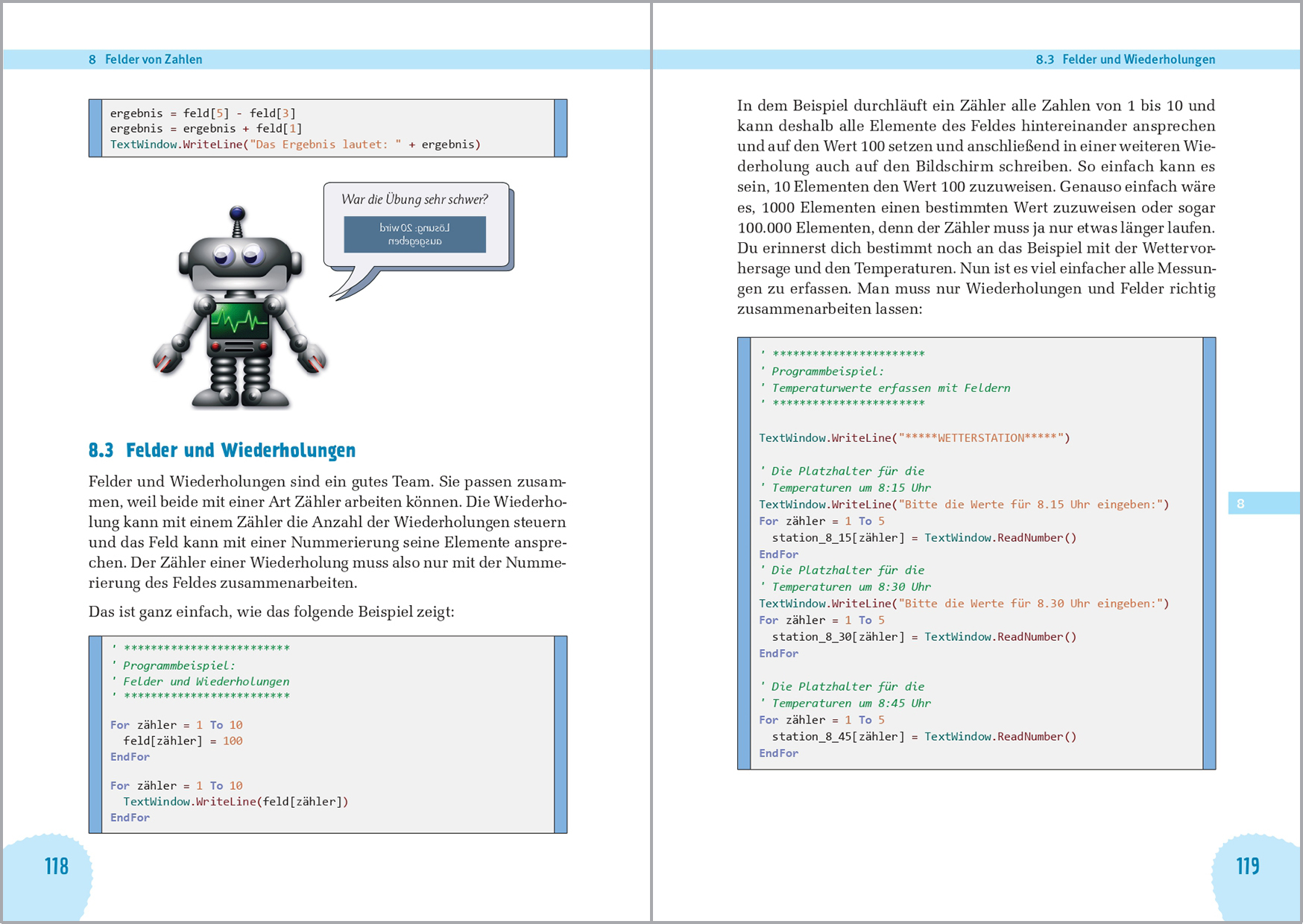The image size is (1303, 924).
Task: Click the left header '8 Felder von Zahlen'
Action: 146,60
